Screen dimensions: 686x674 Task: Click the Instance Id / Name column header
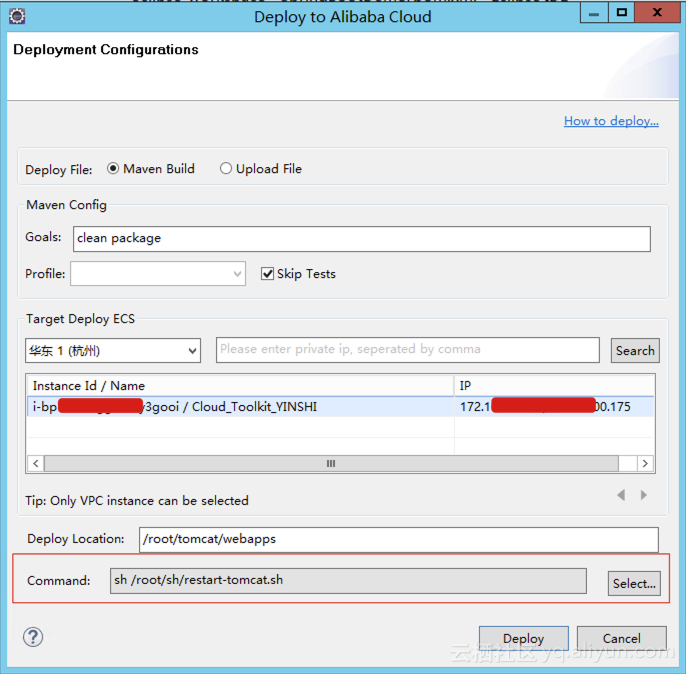(240, 386)
